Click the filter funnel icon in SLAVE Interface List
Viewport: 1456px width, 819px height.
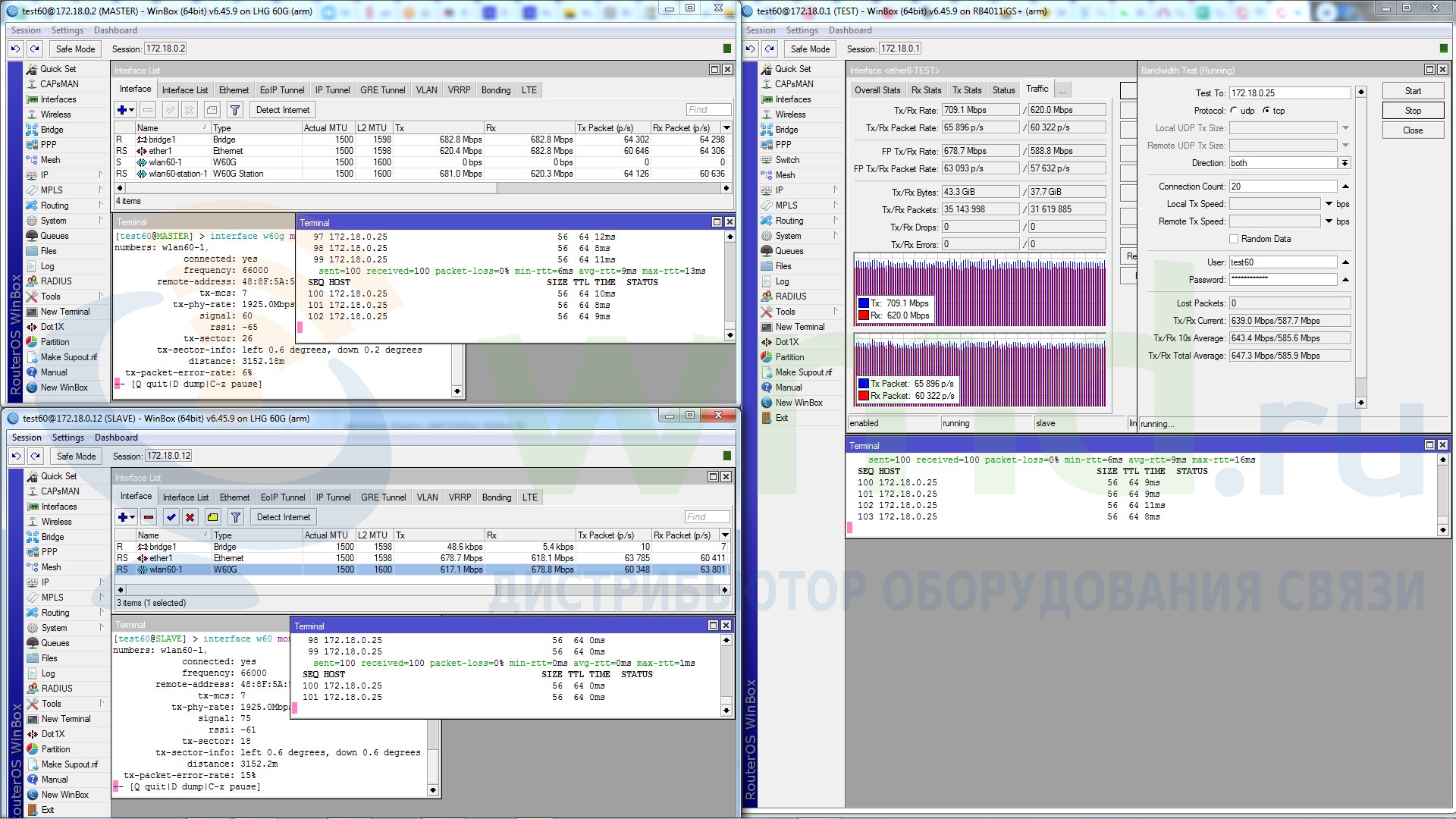[236, 517]
